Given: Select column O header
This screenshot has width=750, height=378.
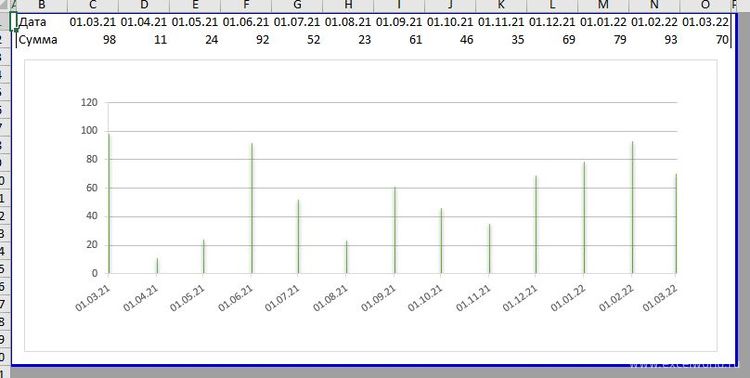Looking at the screenshot, I should 705,5.
